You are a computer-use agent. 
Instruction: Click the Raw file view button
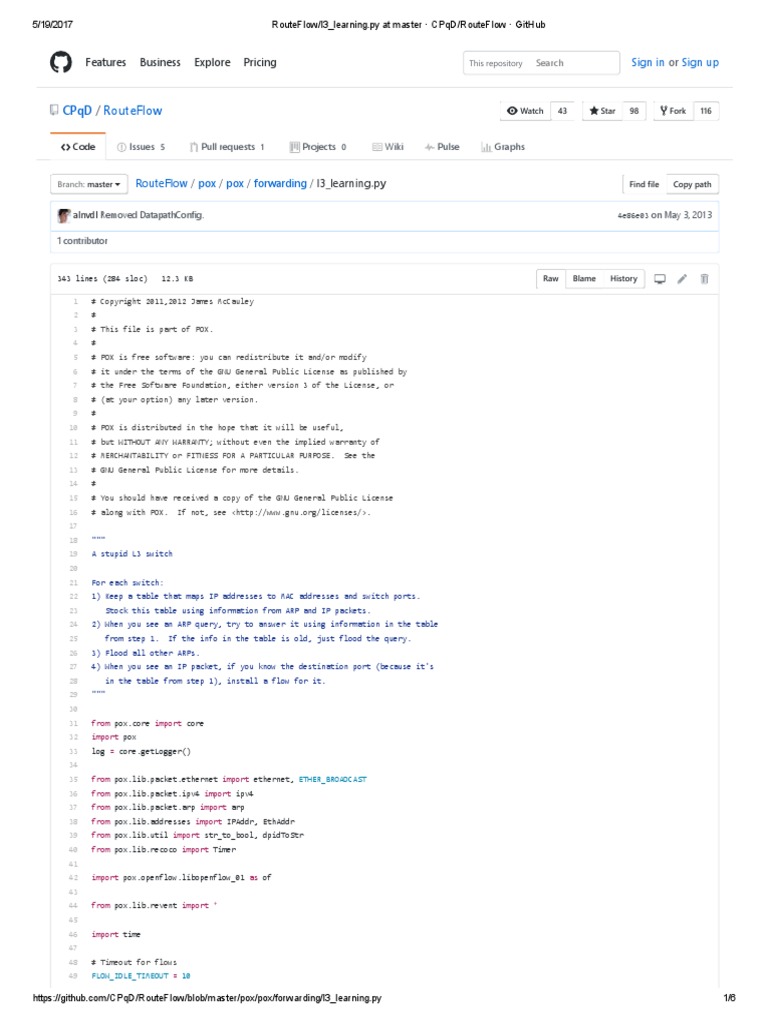pyautogui.click(x=551, y=279)
